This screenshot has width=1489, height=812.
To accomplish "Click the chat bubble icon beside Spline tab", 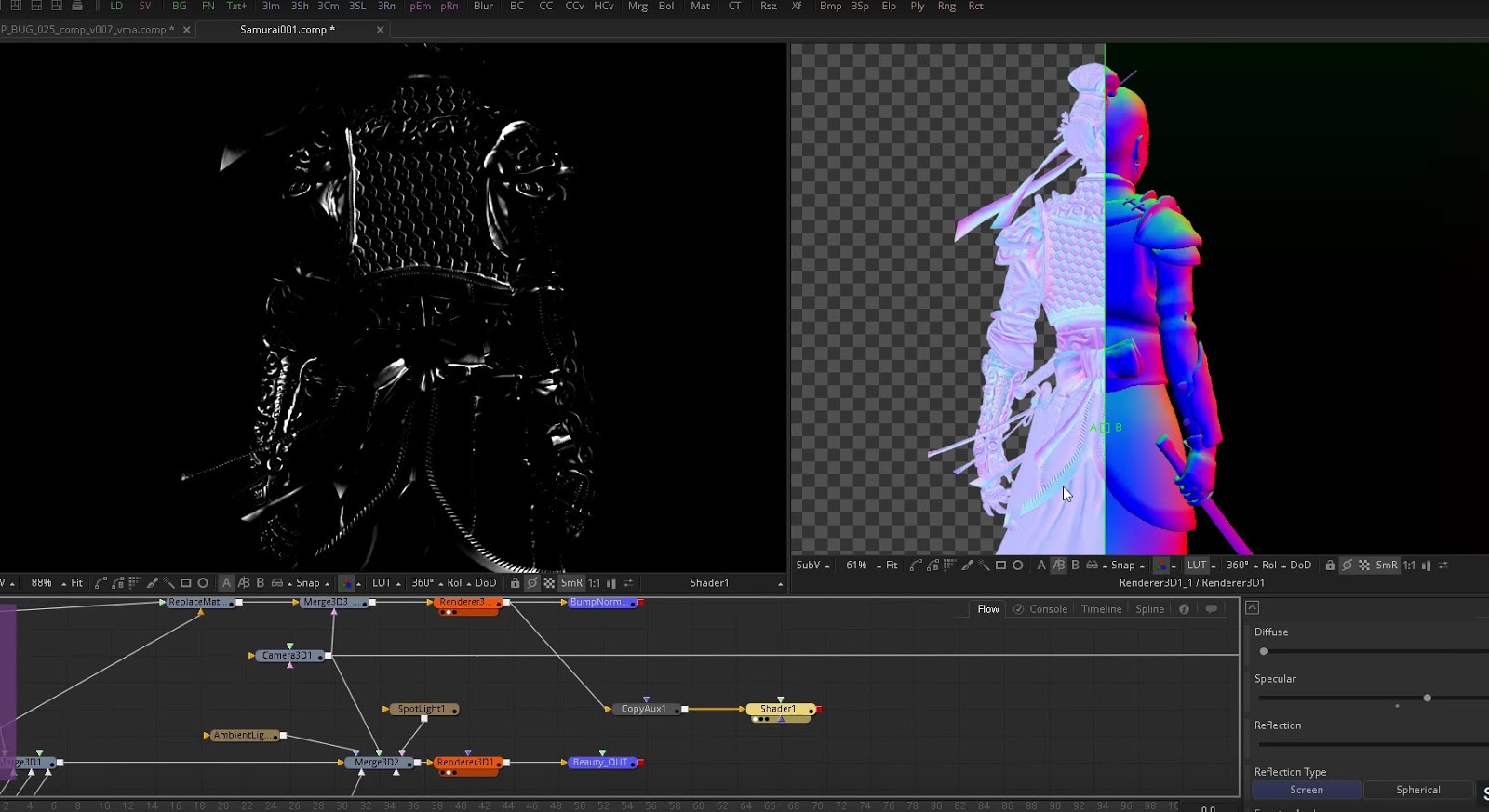I will click(1211, 609).
